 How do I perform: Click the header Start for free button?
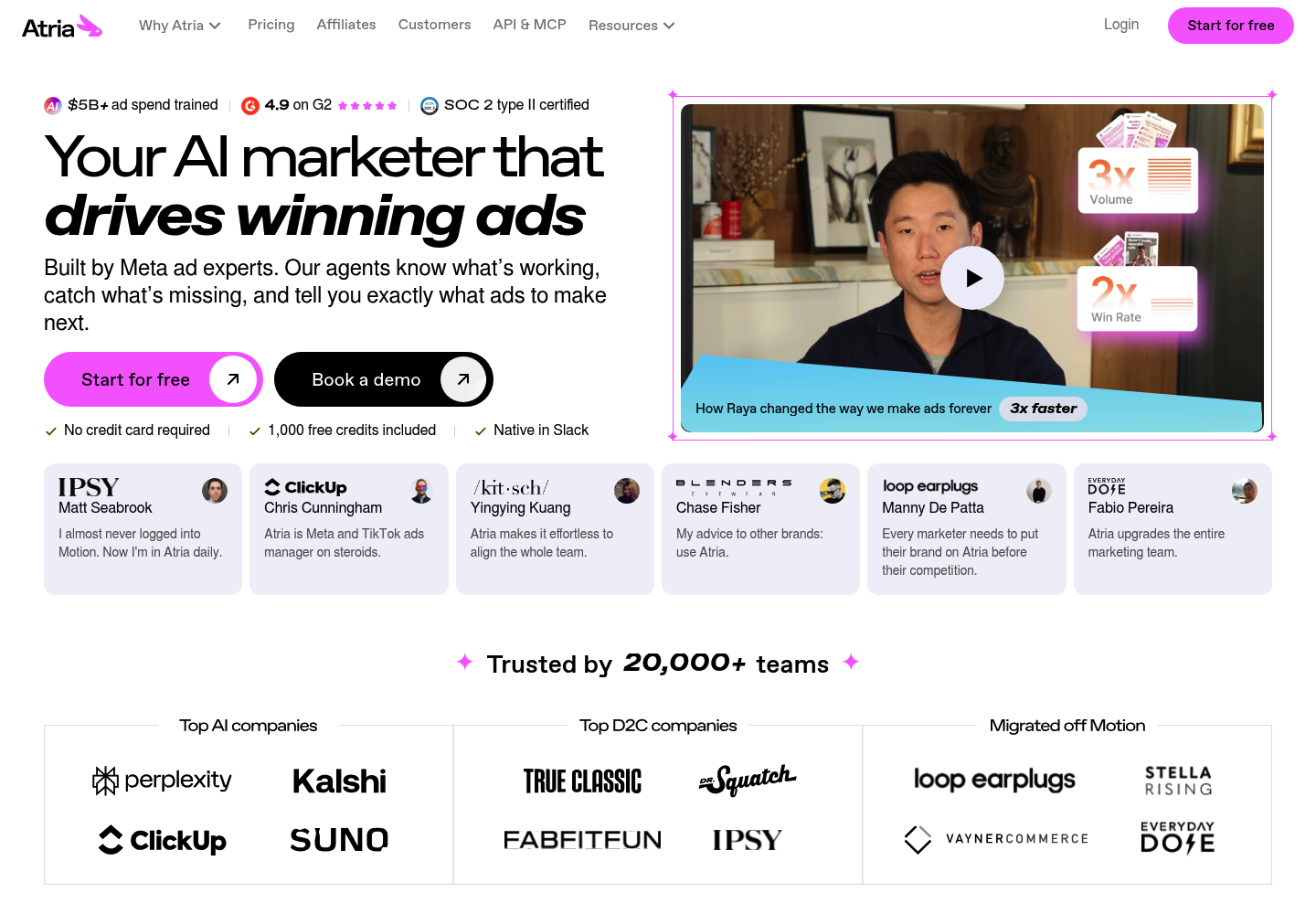1231,26
